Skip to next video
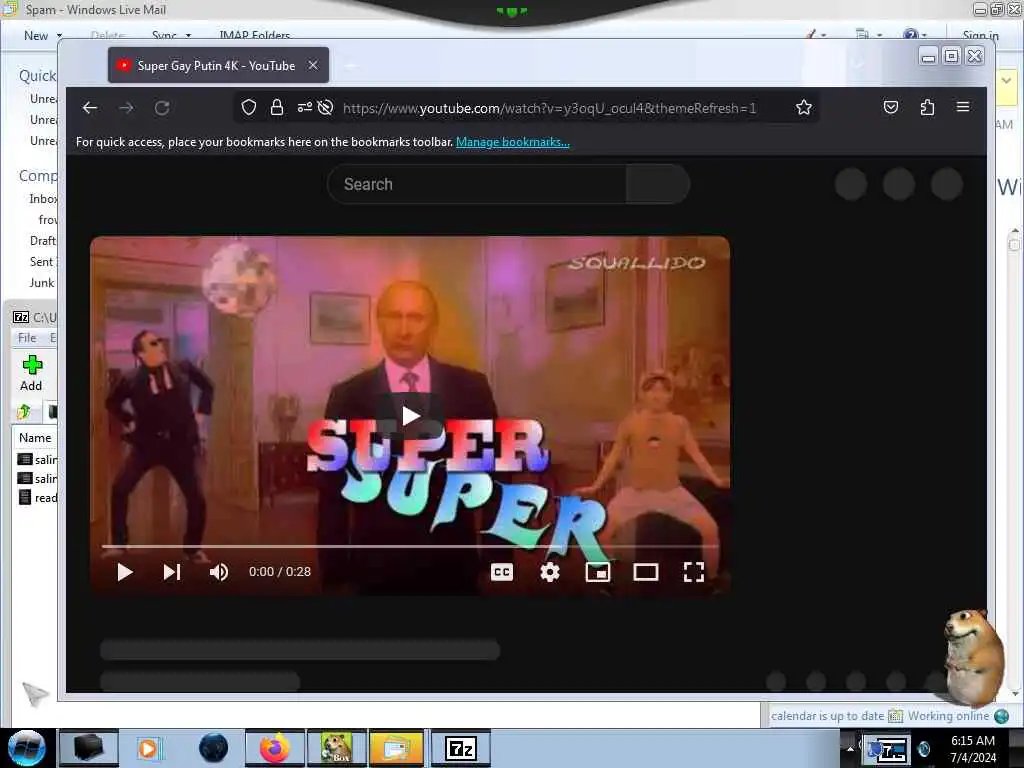1024x768 pixels. (x=172, y=572)
